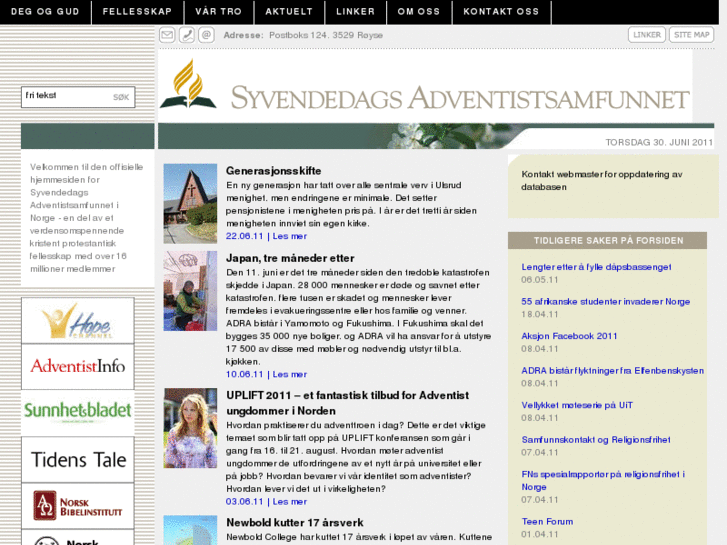The width and height of the screenshot is (727, 545).
Task: Open the Newbold article thumbnail
Action: [x=190, y=530]
